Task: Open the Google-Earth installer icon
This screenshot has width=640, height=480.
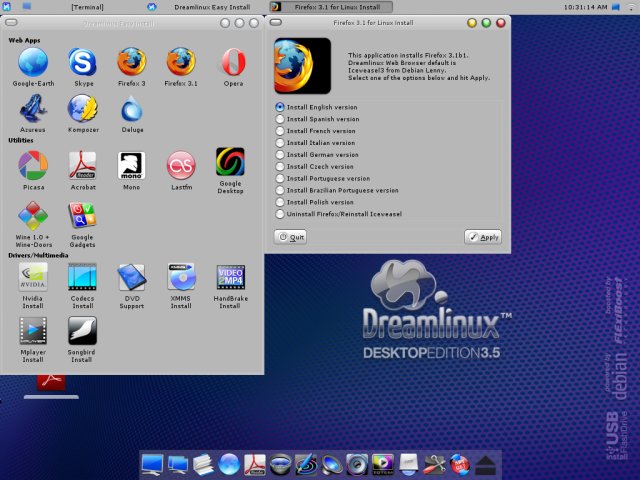Action: [33, 62]
